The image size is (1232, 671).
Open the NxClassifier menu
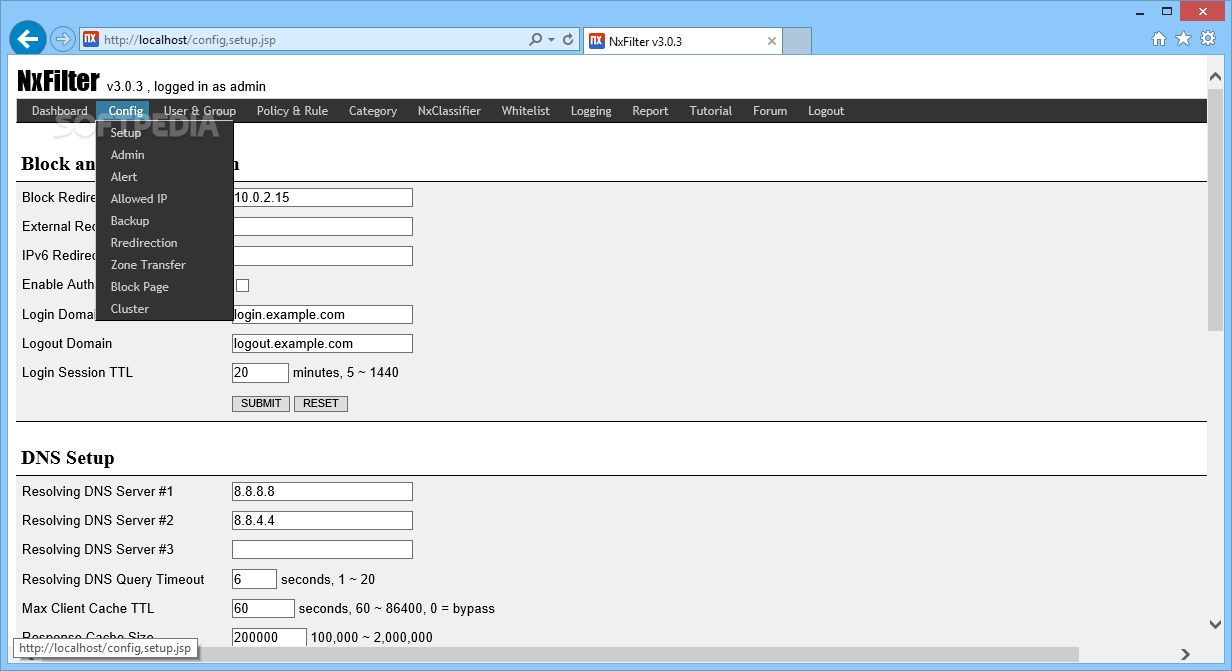[449, 111]
